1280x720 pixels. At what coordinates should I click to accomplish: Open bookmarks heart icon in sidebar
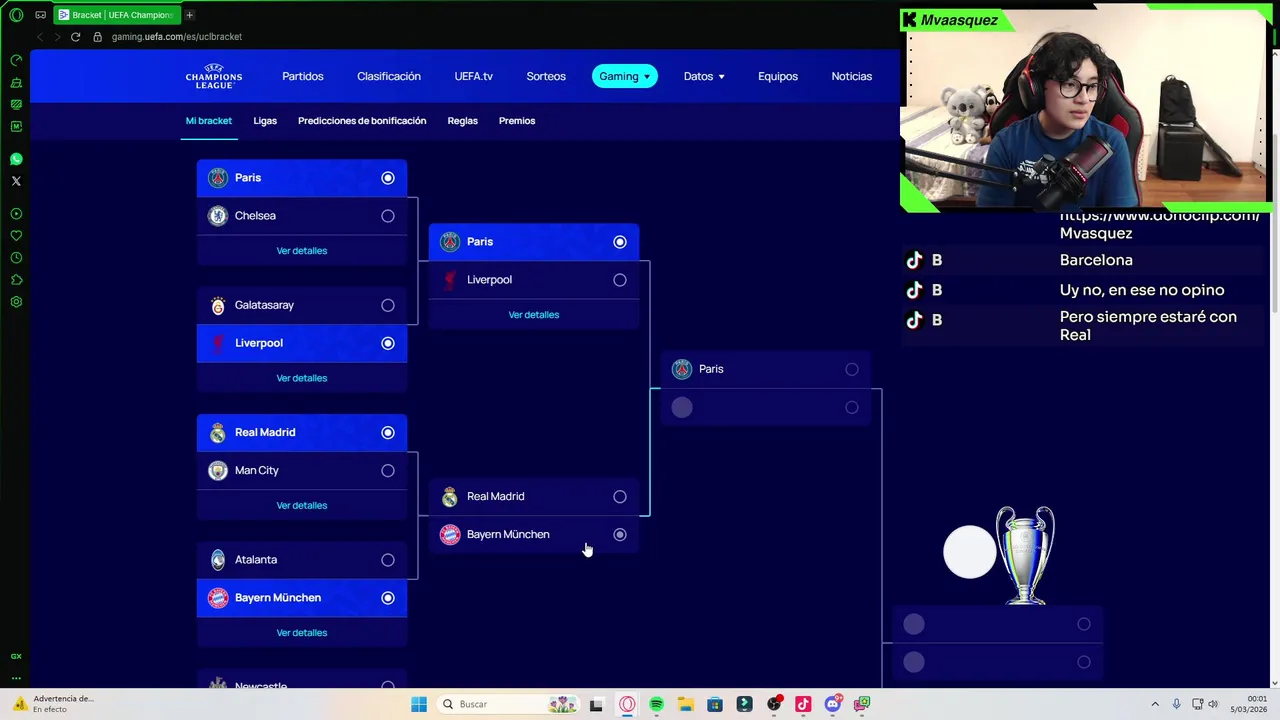tap(16, 236)
